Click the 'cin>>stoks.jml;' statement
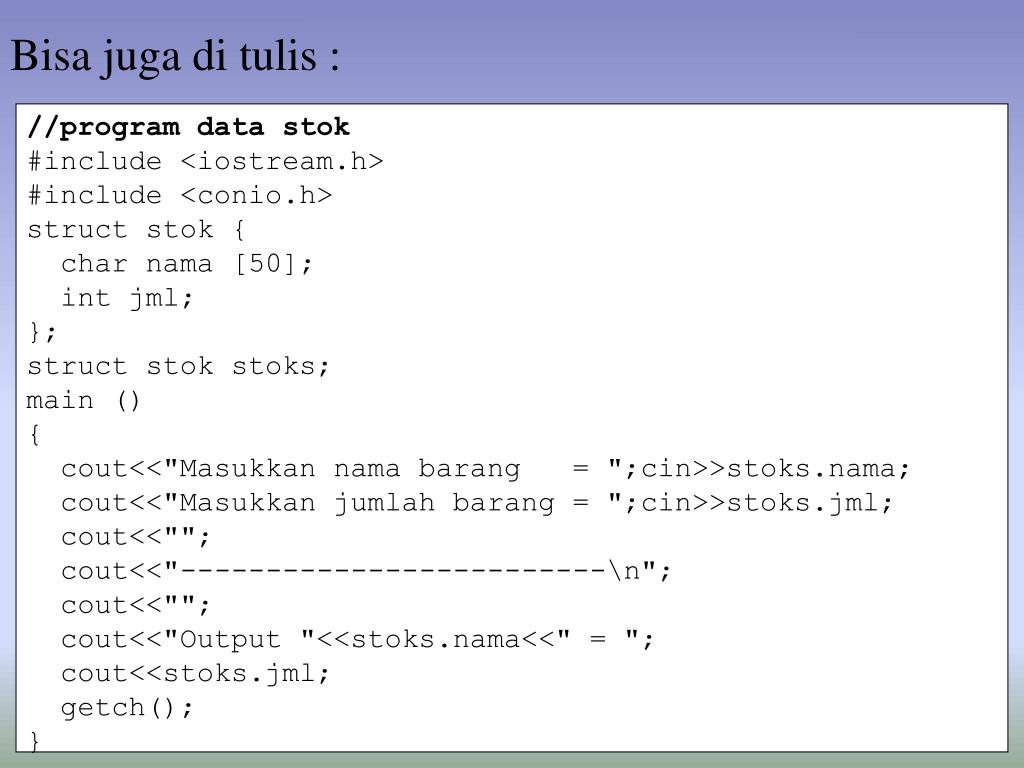 pos(766,503)
